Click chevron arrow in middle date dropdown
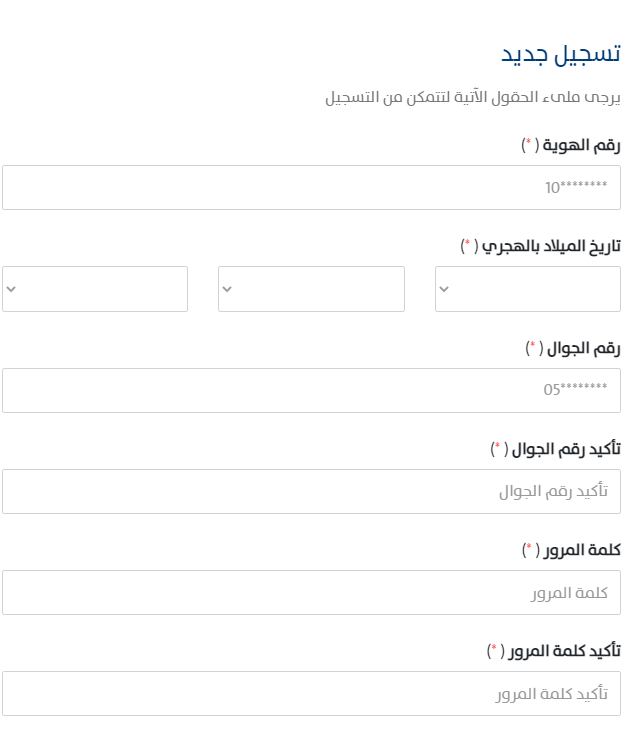The height and width of the screenshot is (732, 628). [227, 289]
